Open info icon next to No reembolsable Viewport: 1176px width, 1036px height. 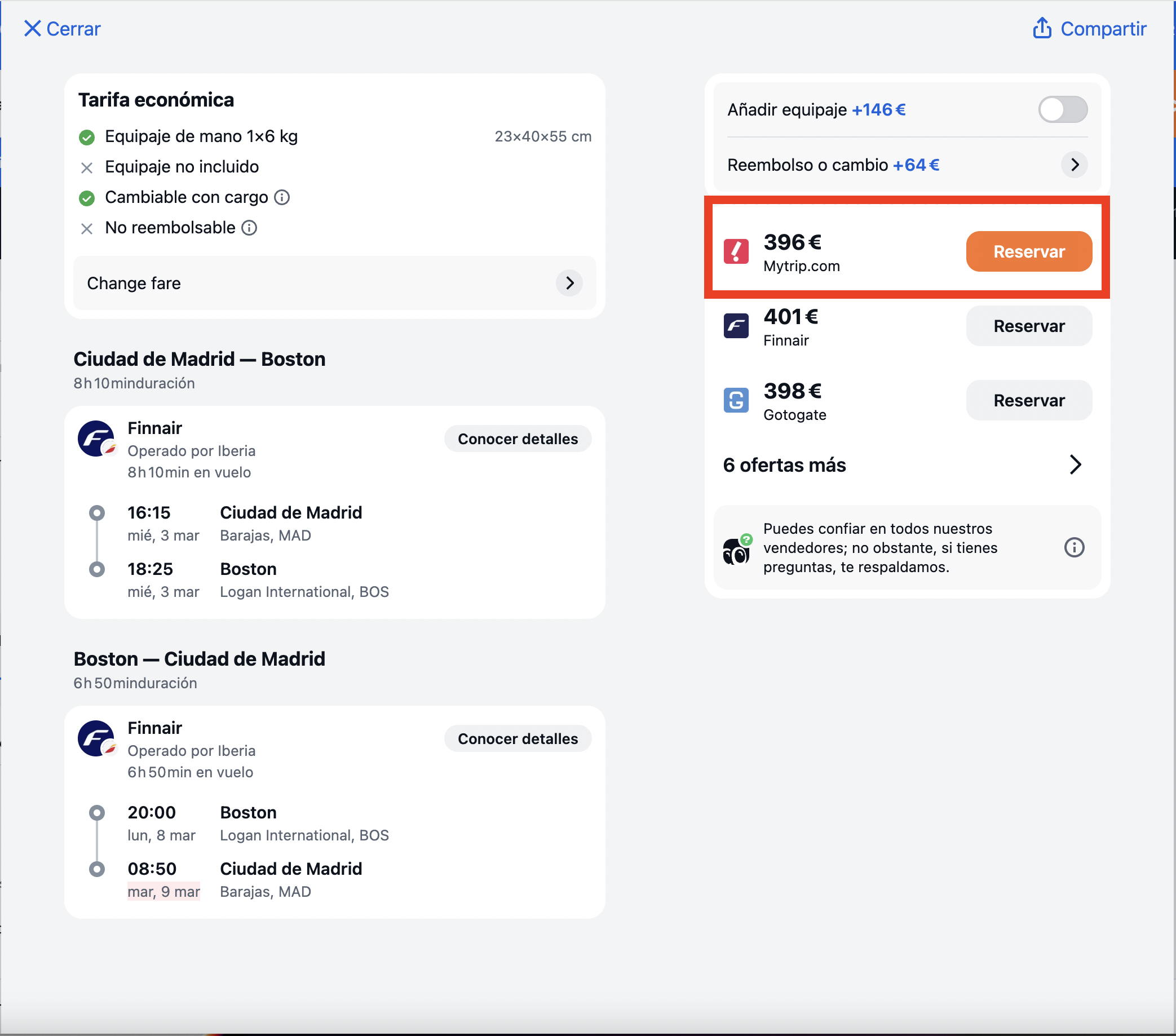[x=249, y=228]
